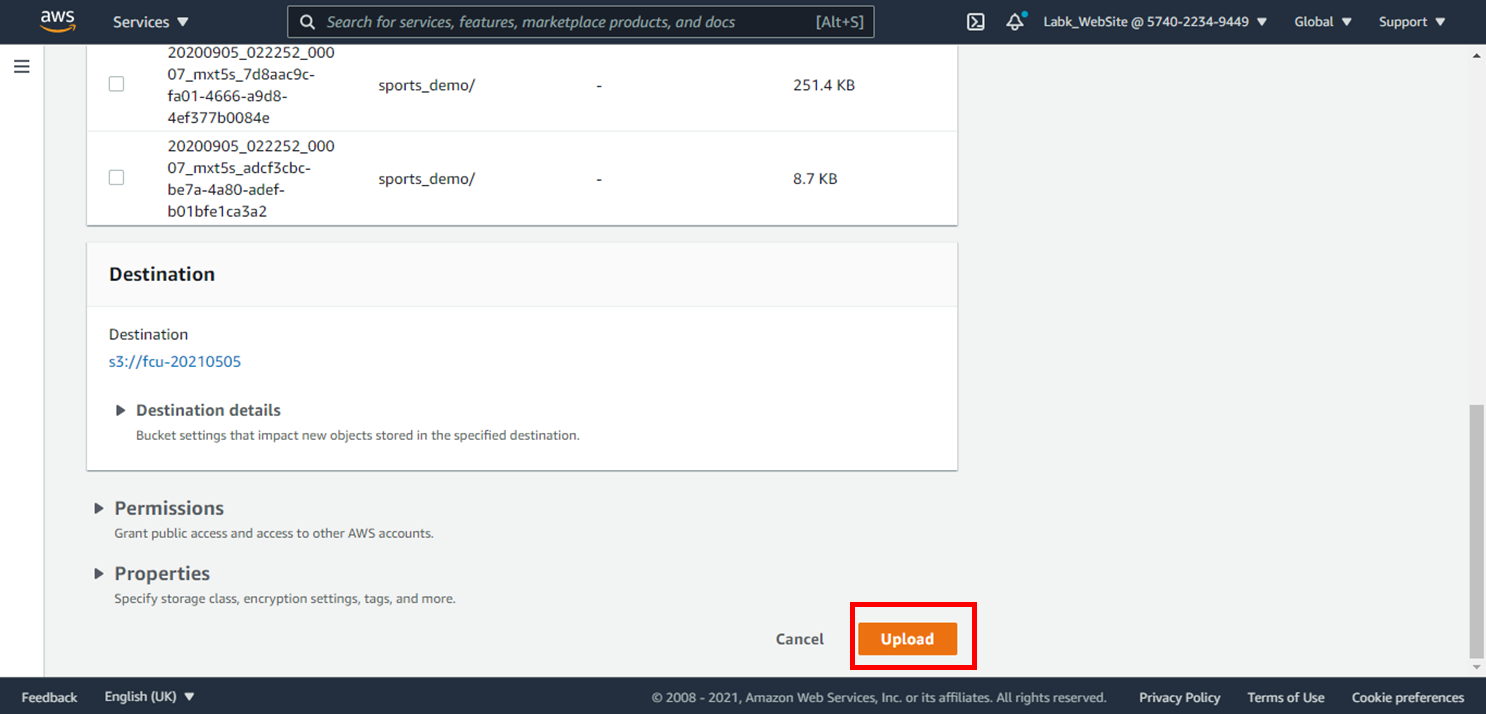The image size is (1486, 714).
Task: Expand the Permissions section
Action: 159,508
